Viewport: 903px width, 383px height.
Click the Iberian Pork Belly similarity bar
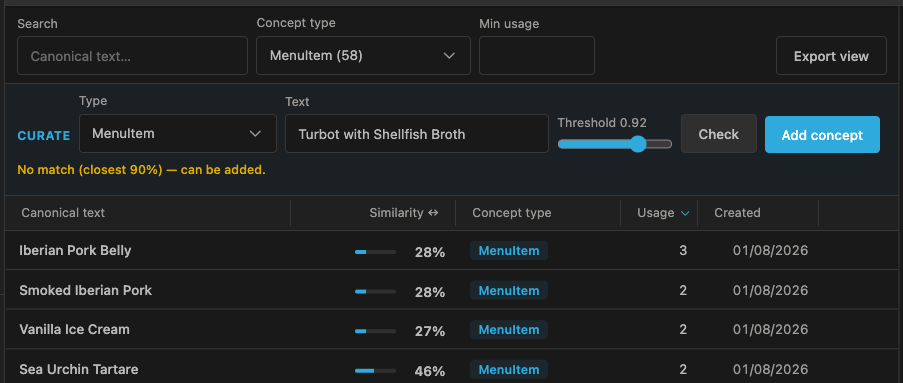tap(375, 252)
